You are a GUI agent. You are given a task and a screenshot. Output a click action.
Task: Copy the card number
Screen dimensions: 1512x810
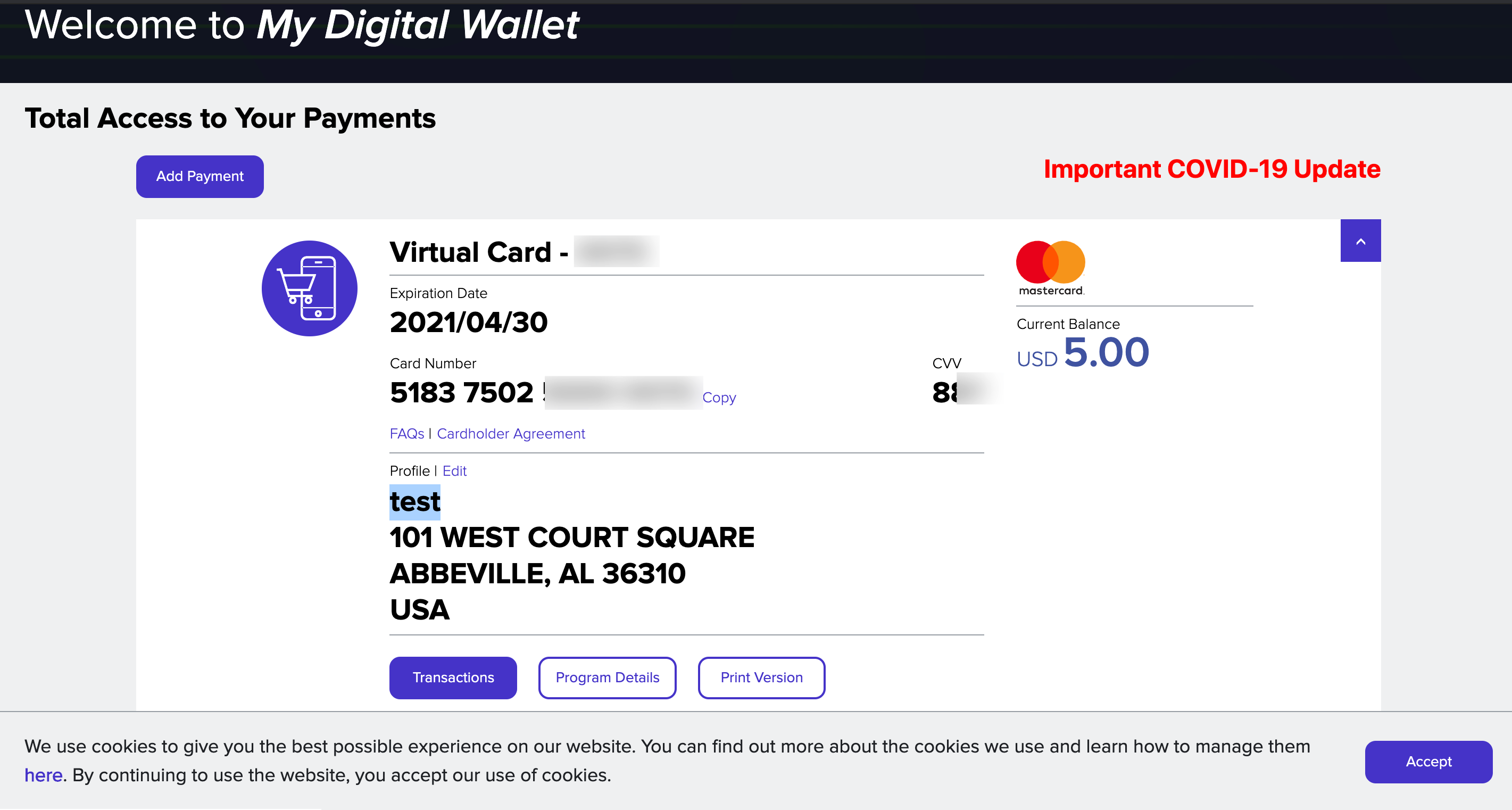click(718, 398)
